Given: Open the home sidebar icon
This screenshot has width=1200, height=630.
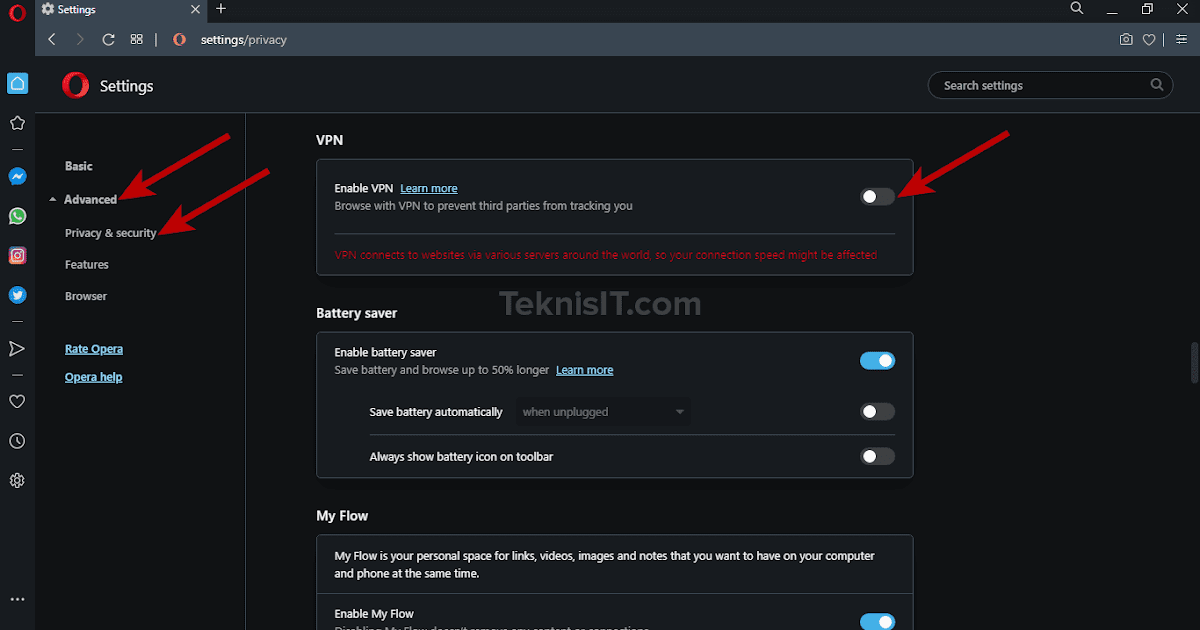Looking at the screenshot, I should click(17, 83).
